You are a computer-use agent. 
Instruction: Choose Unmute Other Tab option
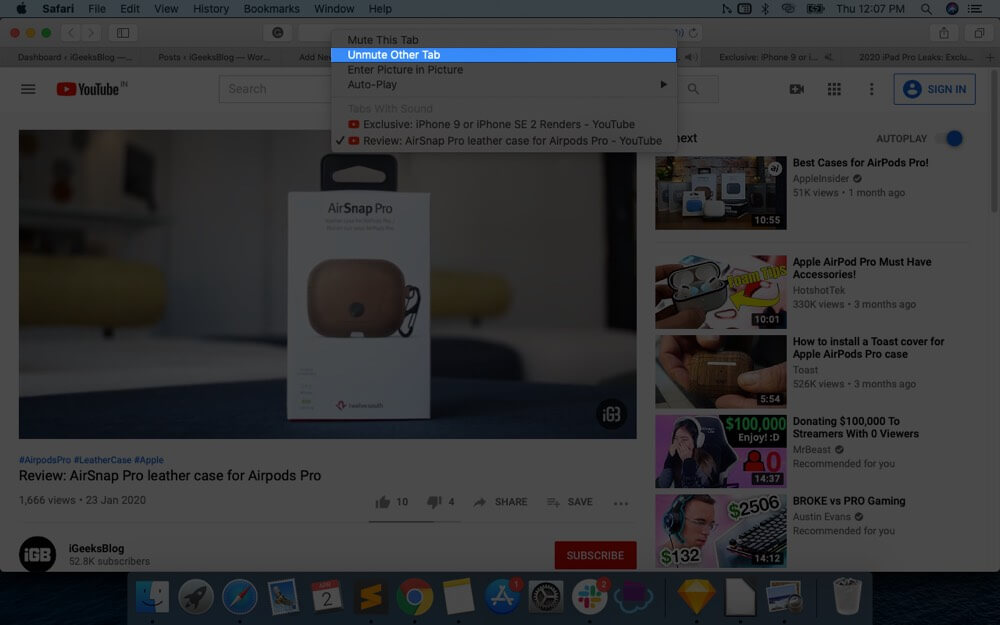503,55
